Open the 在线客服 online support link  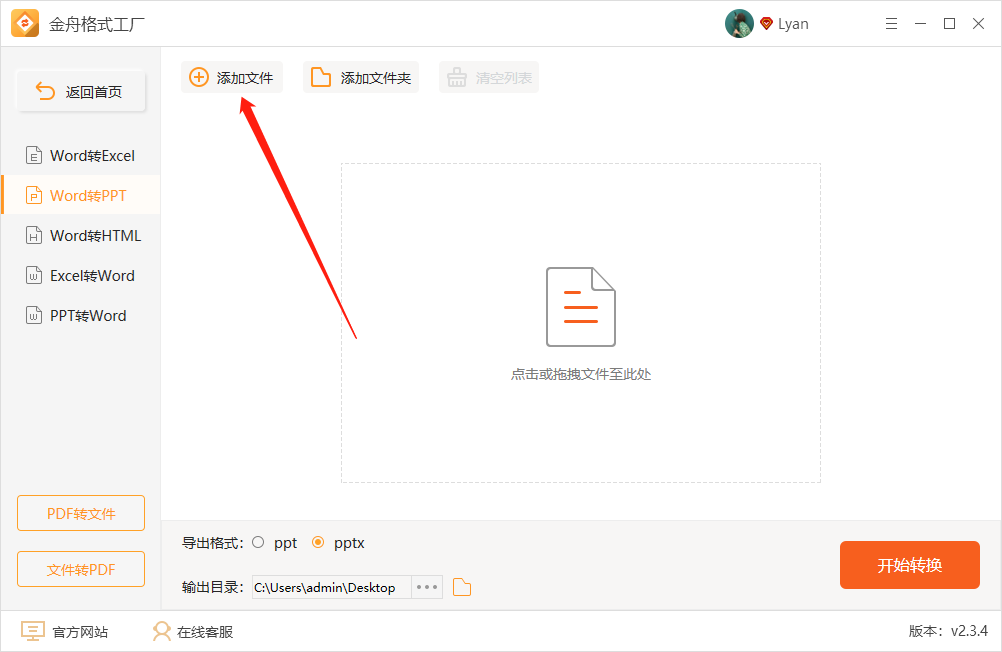193,632
